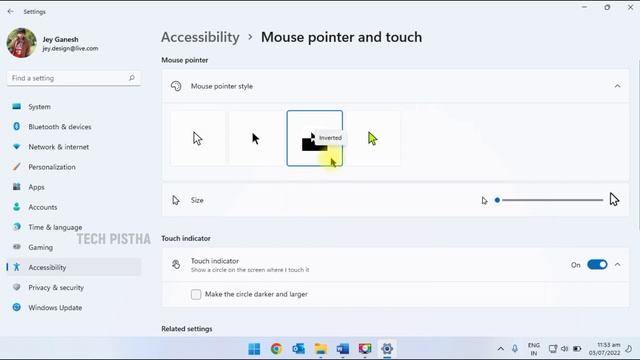Show hidden system tray icons
640x360 pixels.
point(500,349)
